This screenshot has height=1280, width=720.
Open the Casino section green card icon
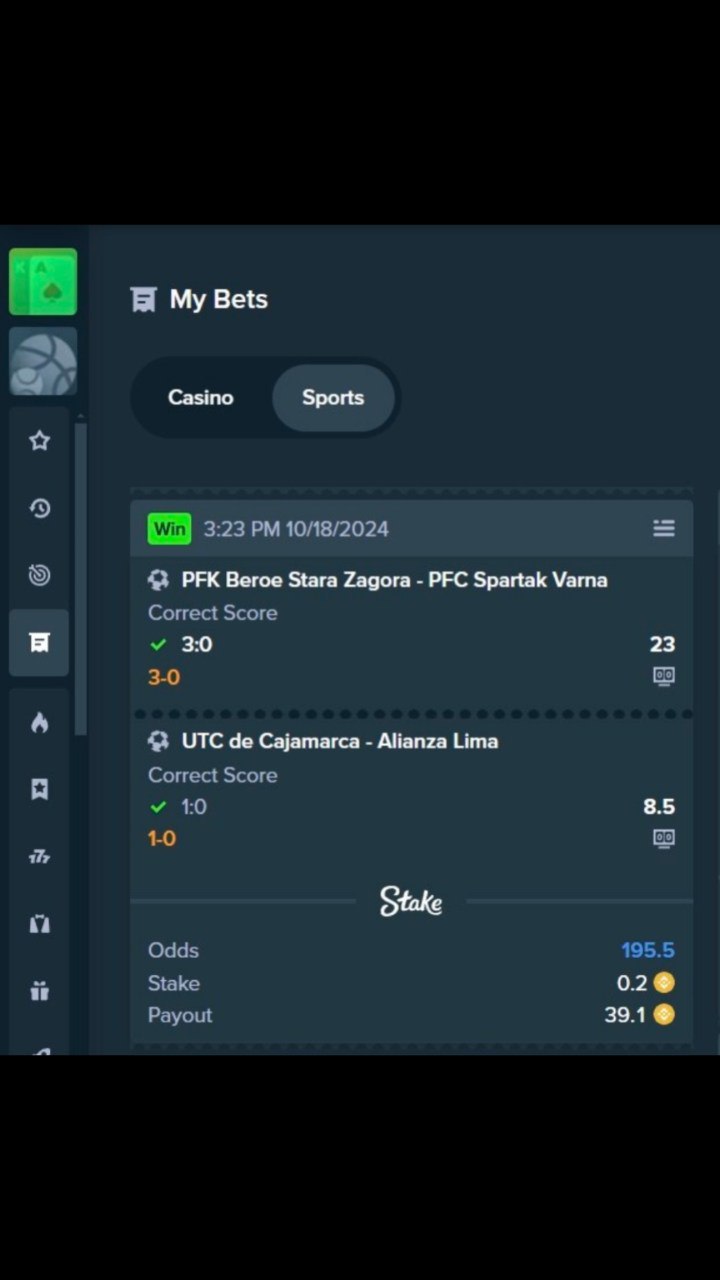[x=43, y=282]
